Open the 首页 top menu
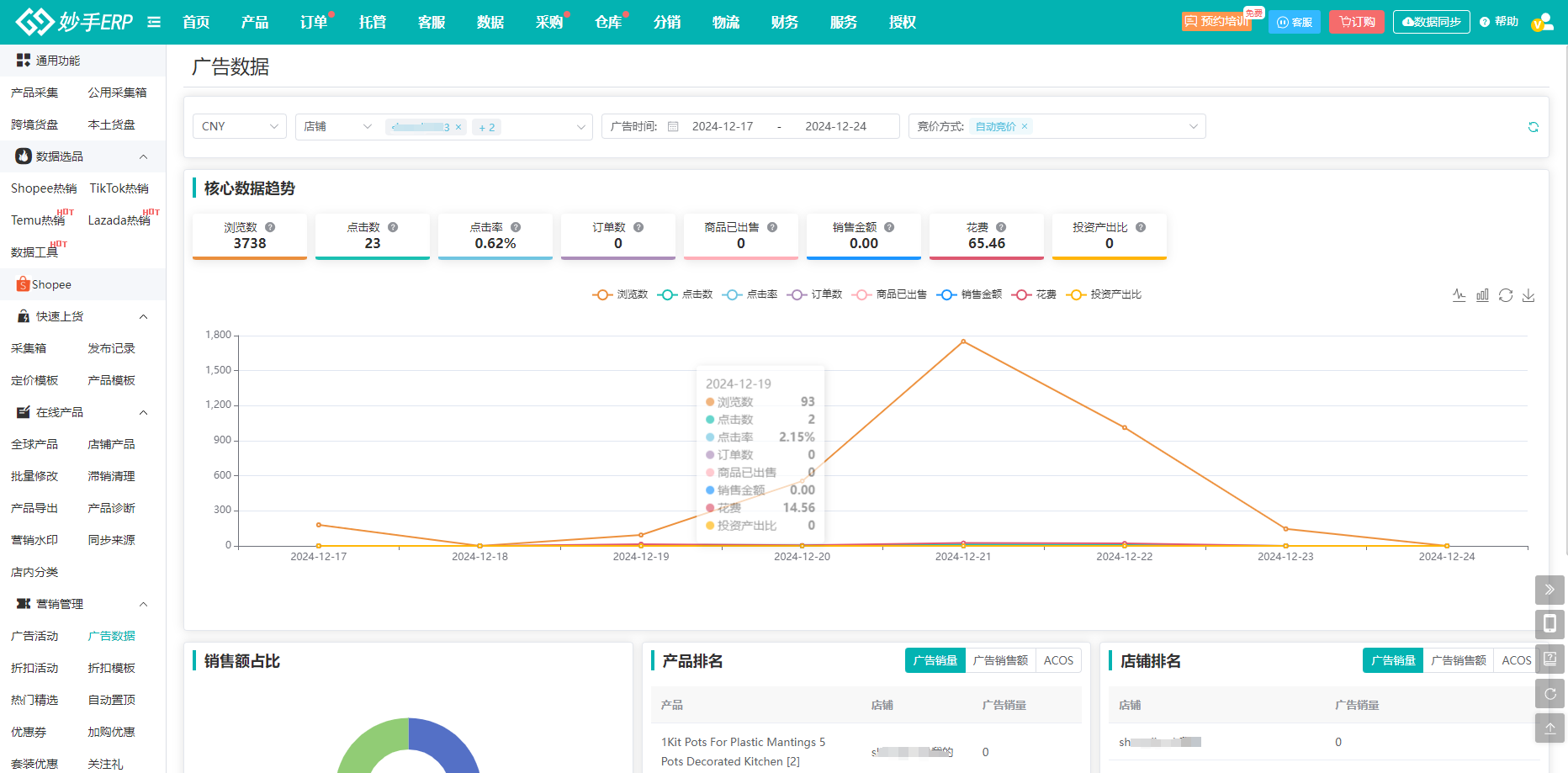1568x773 pixels. (196, 22)
